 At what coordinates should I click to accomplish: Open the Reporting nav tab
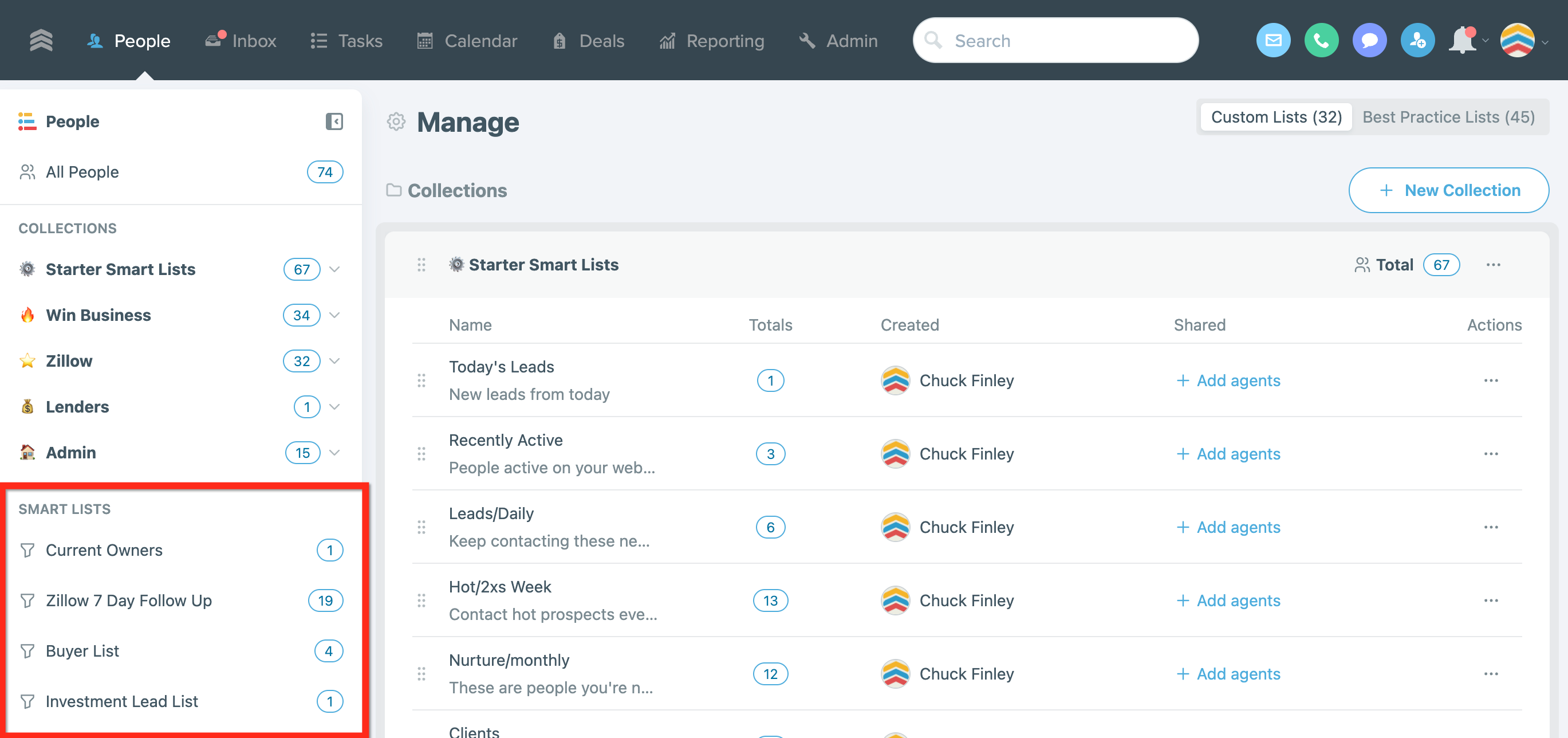712,41
